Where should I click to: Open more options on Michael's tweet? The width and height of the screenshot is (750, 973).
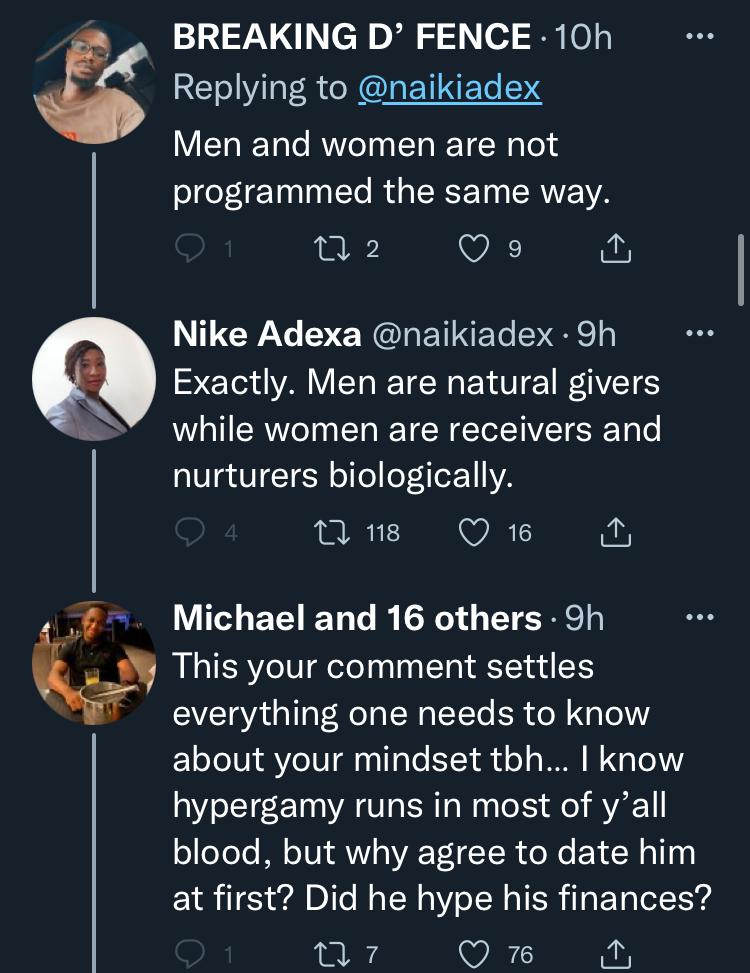(699, 617)
